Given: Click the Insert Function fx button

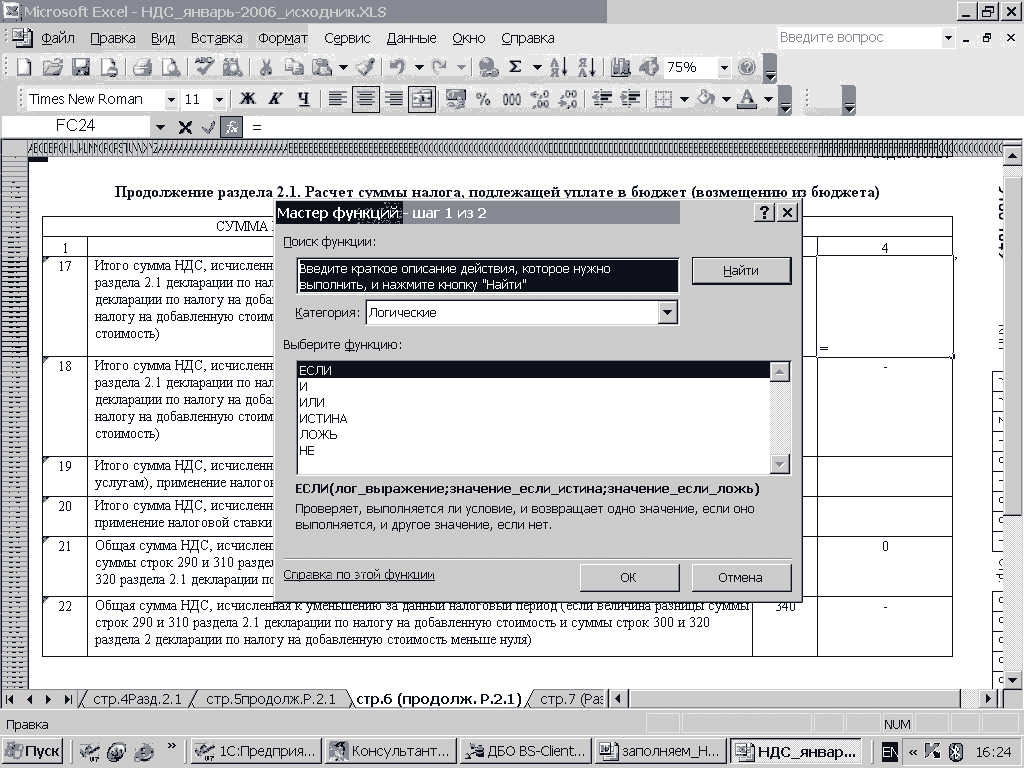Looking at the screenshot, I should (231, 127).
